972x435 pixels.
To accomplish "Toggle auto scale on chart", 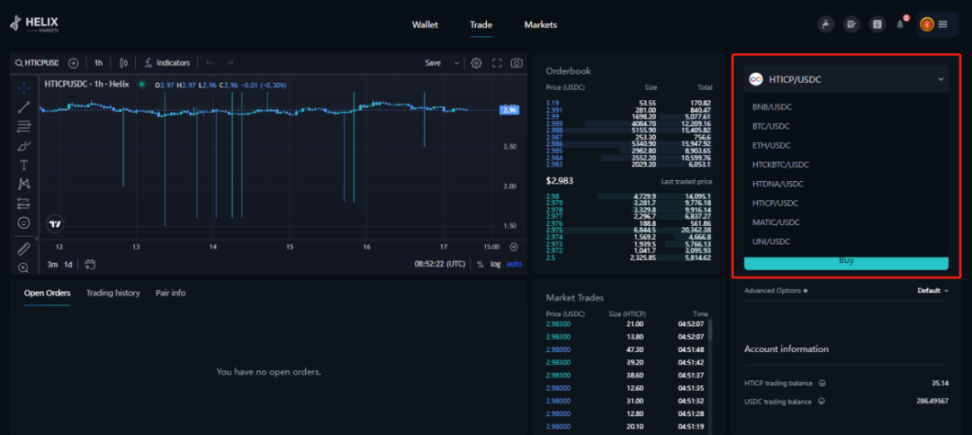I will tap(514, 265).
